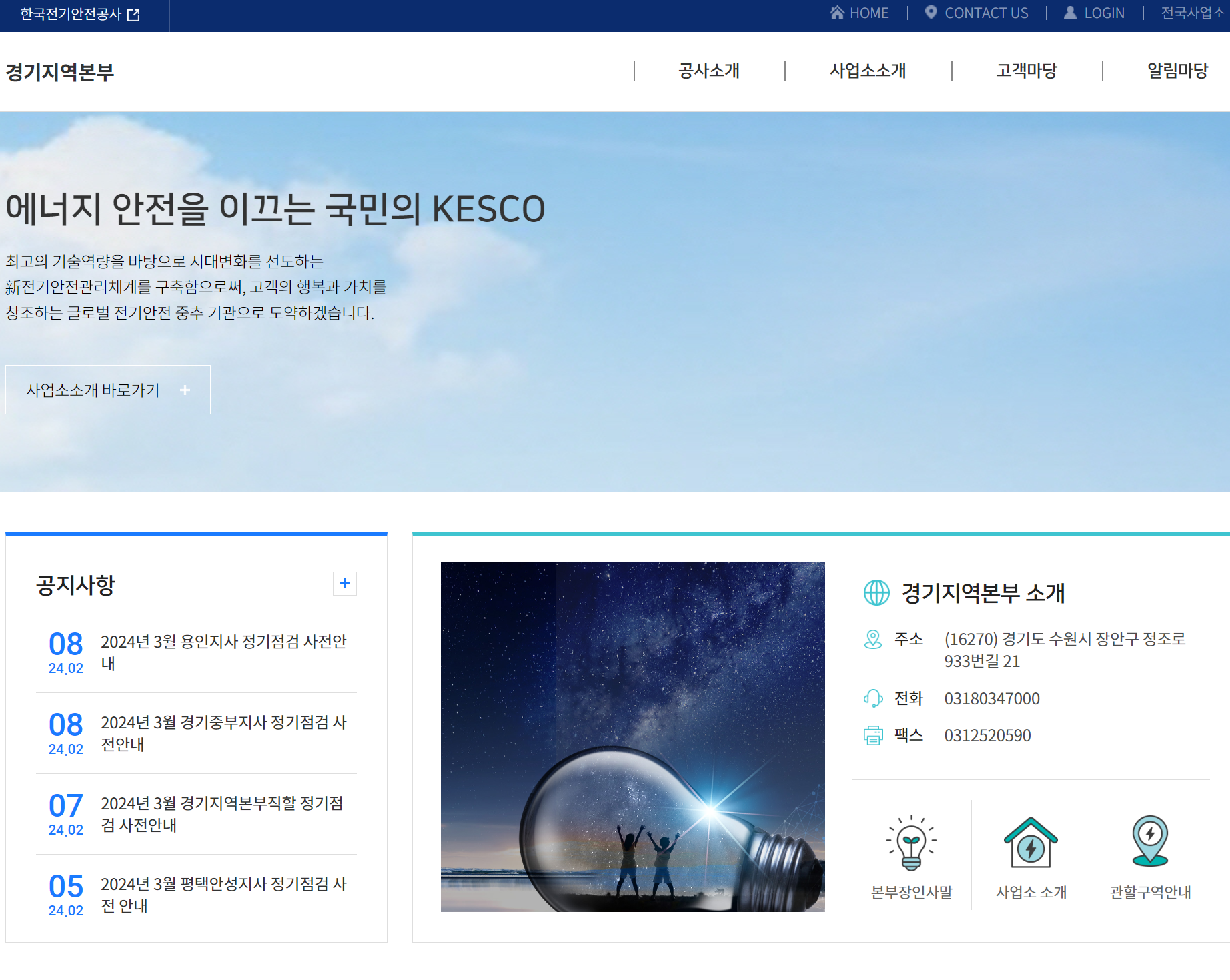
Task: Open the 알림마당 menu
Action: coord(1177,71)
